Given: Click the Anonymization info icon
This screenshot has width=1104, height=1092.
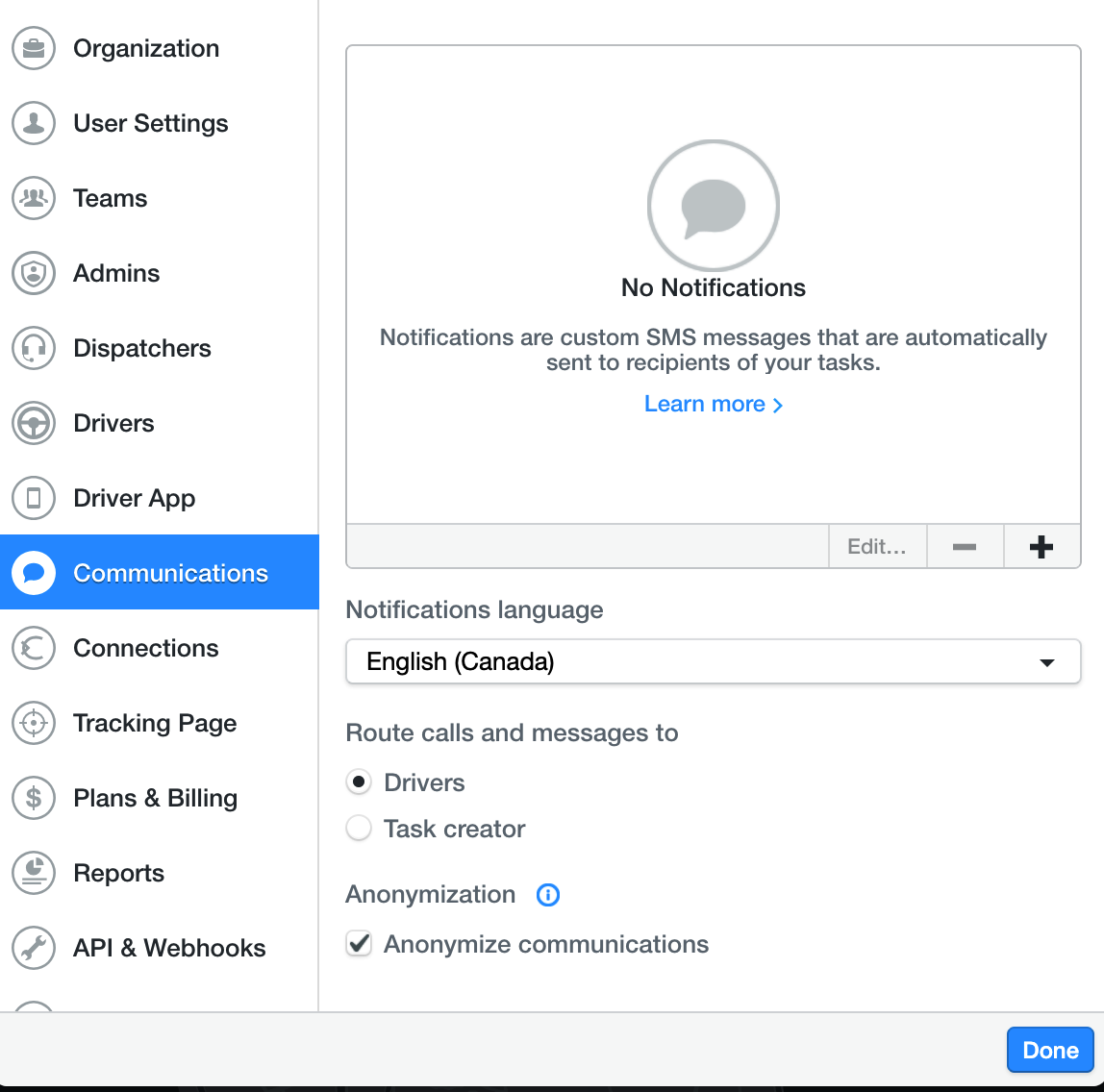Looking at the screenshot, I should point(548,895).
